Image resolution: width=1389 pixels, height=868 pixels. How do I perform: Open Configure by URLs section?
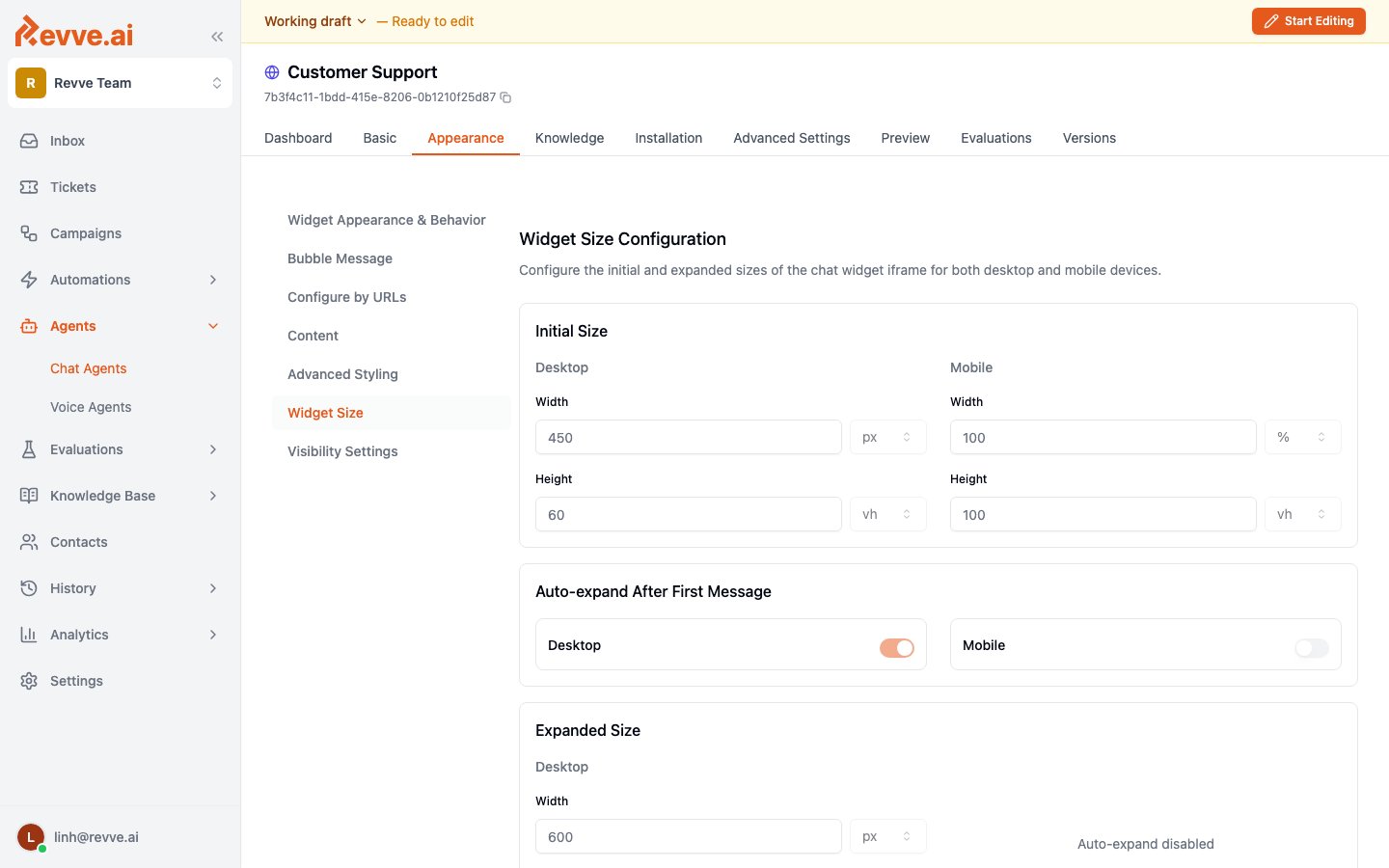pyautogui.click(x=392, y=297)
